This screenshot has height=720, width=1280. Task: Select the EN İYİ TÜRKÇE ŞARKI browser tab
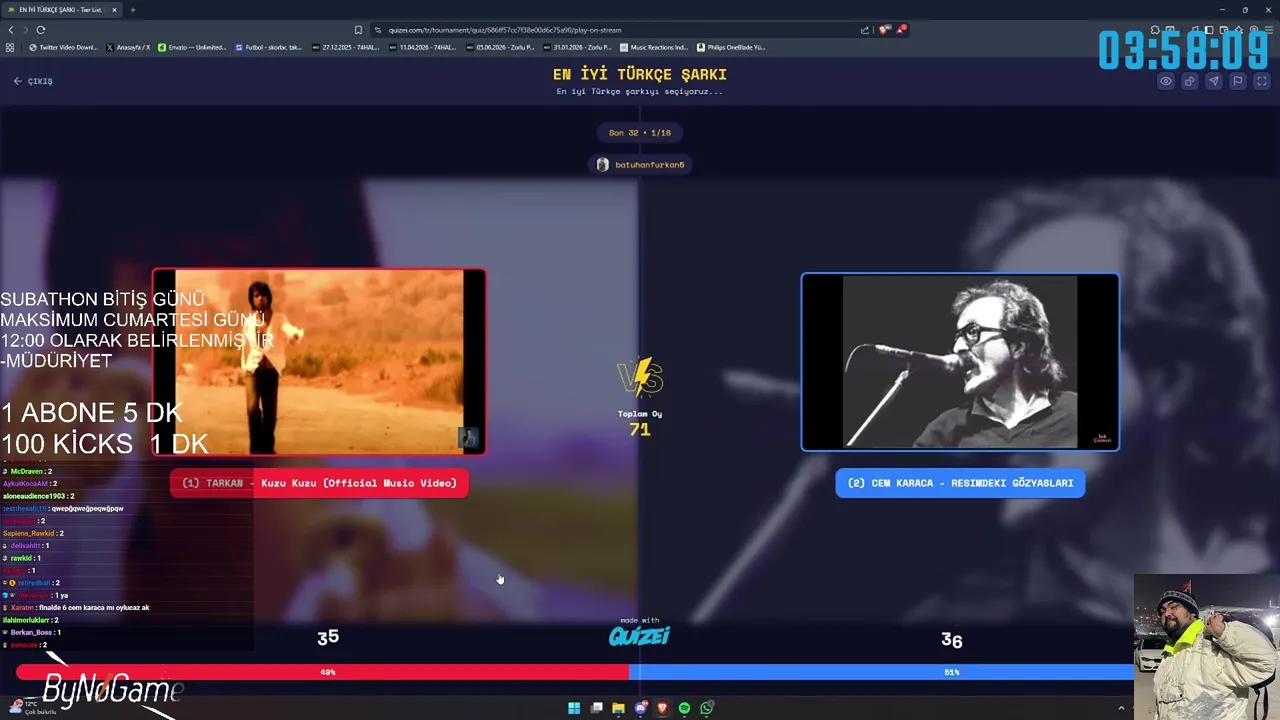coord(62,10)
